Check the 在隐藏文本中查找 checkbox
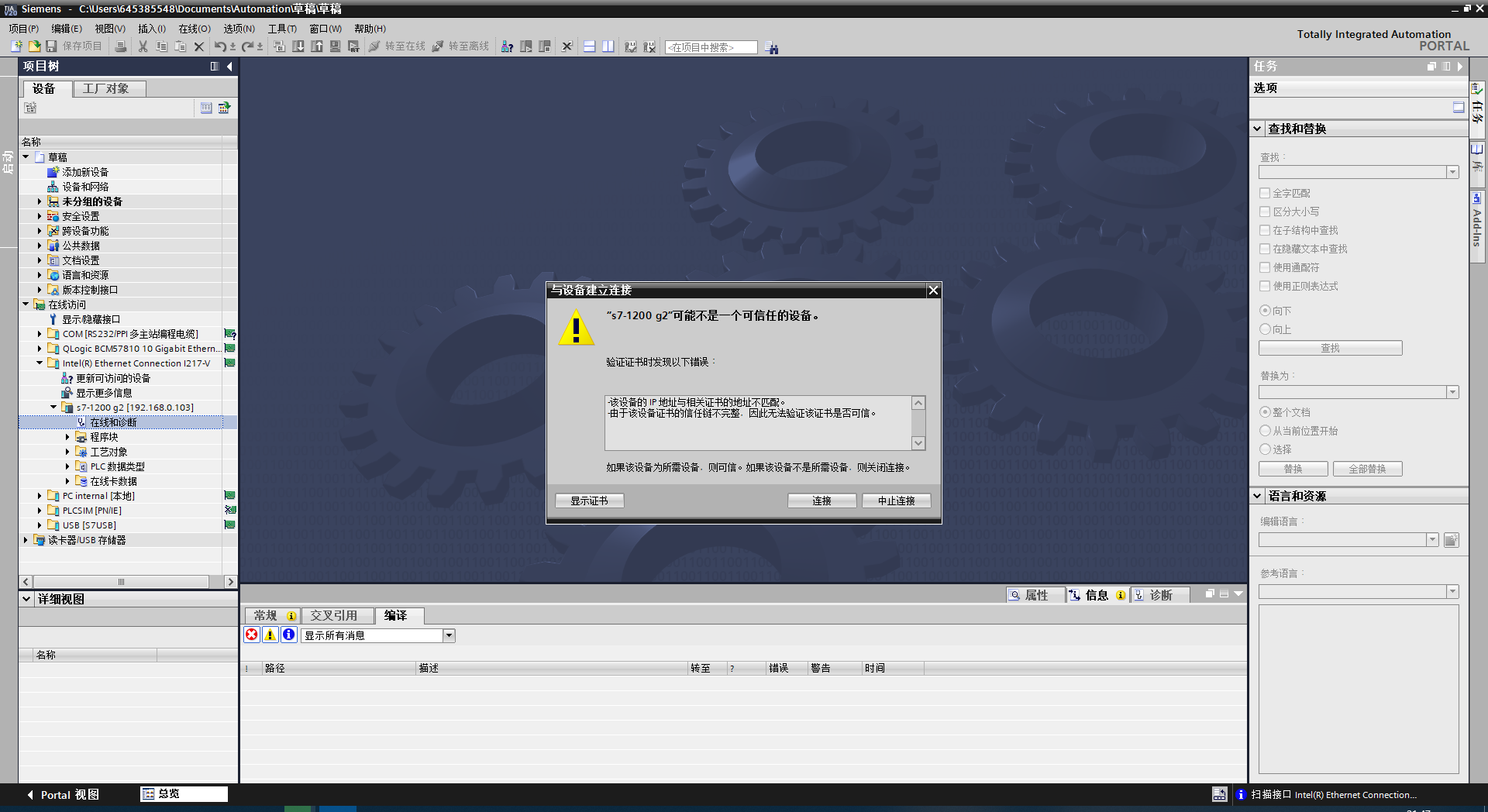Screen dimensions: 1488x812 1265,249
